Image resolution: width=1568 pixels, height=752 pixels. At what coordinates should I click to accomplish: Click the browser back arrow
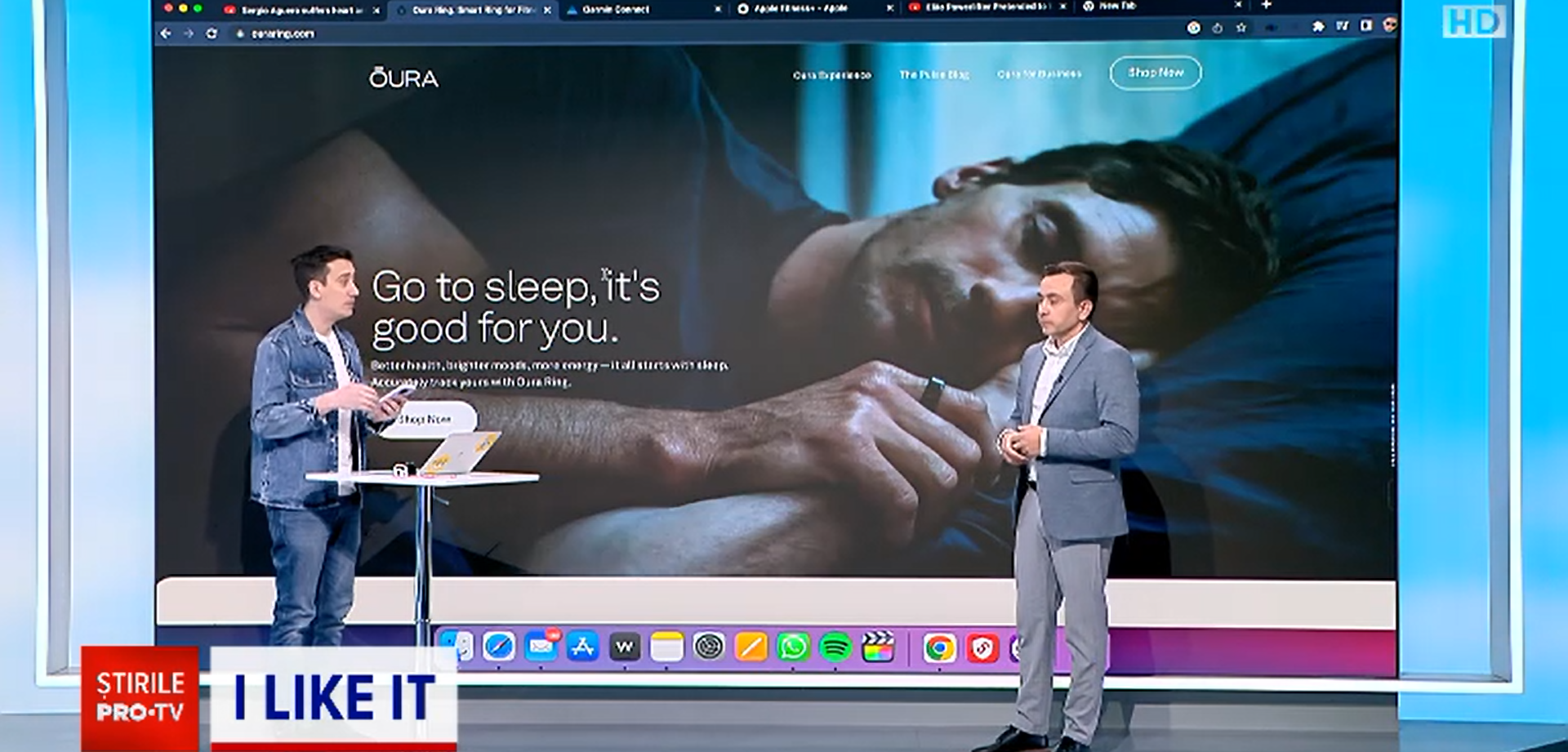(x=167, y=33)
